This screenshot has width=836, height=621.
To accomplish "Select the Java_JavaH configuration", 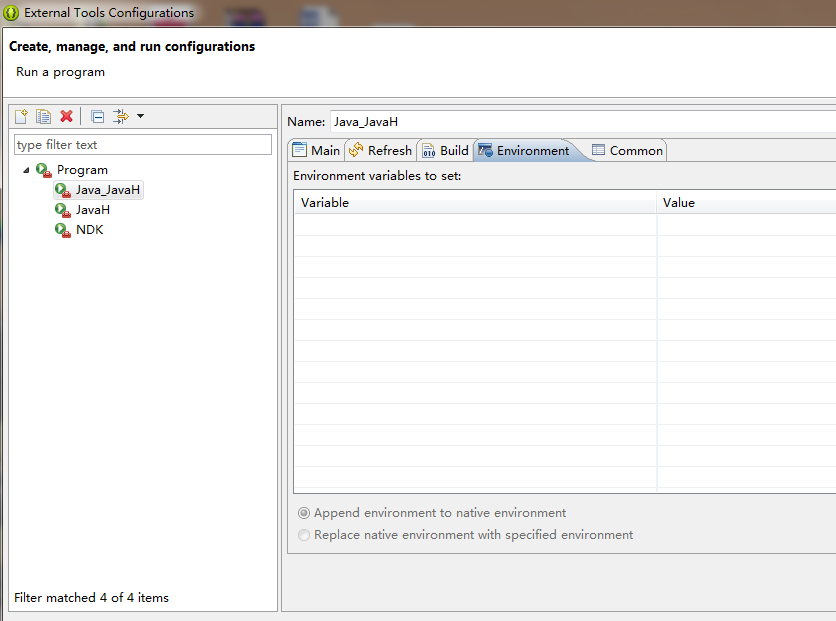I will [x=99, y=190].
